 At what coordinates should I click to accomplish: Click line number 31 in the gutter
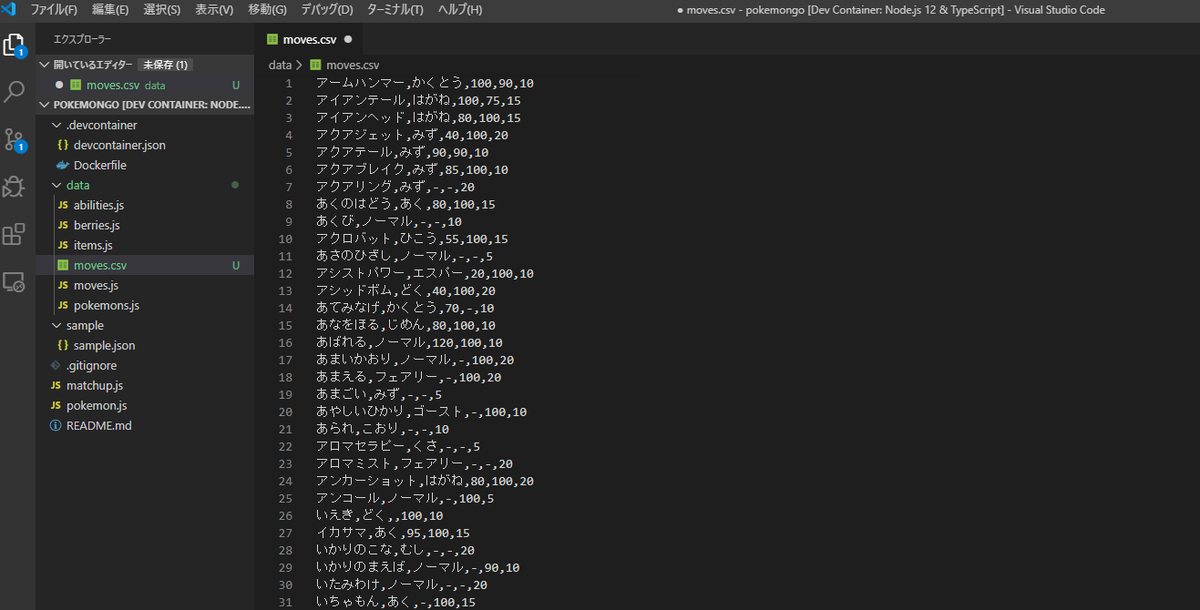[286, 602]
